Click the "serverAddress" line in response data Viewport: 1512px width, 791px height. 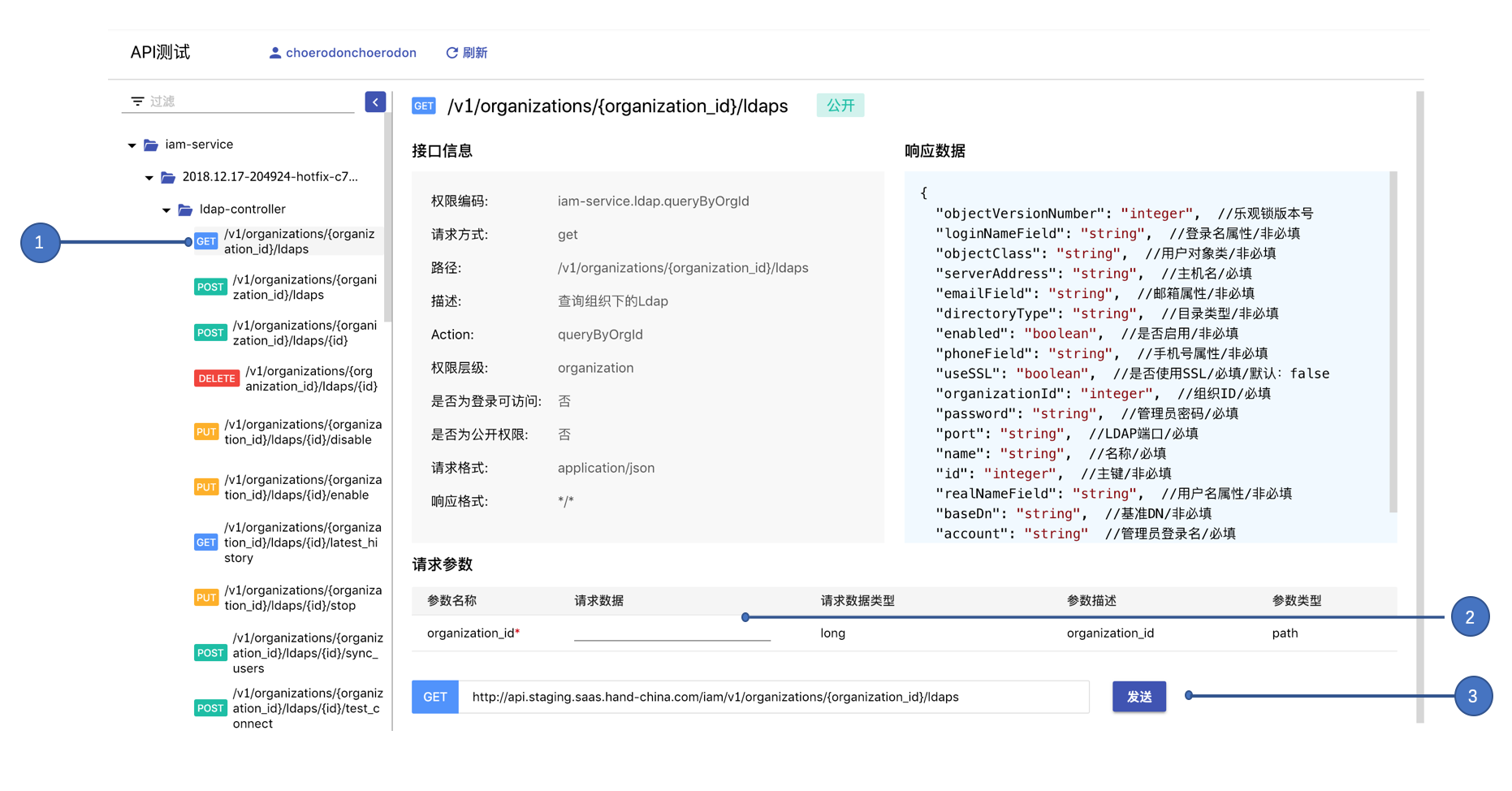[x=1094, y=274]
